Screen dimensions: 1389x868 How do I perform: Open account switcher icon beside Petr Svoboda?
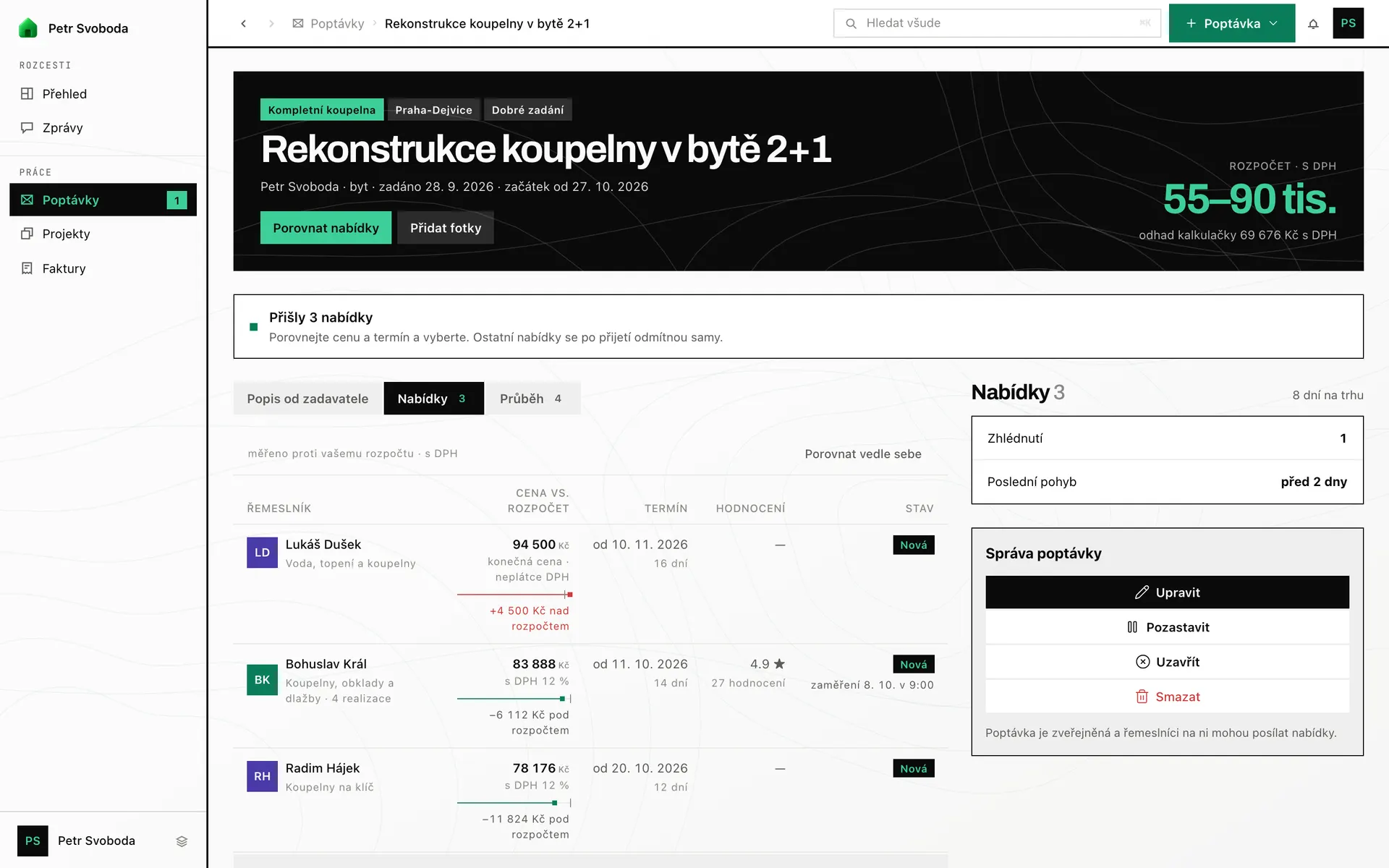[182, 841]
